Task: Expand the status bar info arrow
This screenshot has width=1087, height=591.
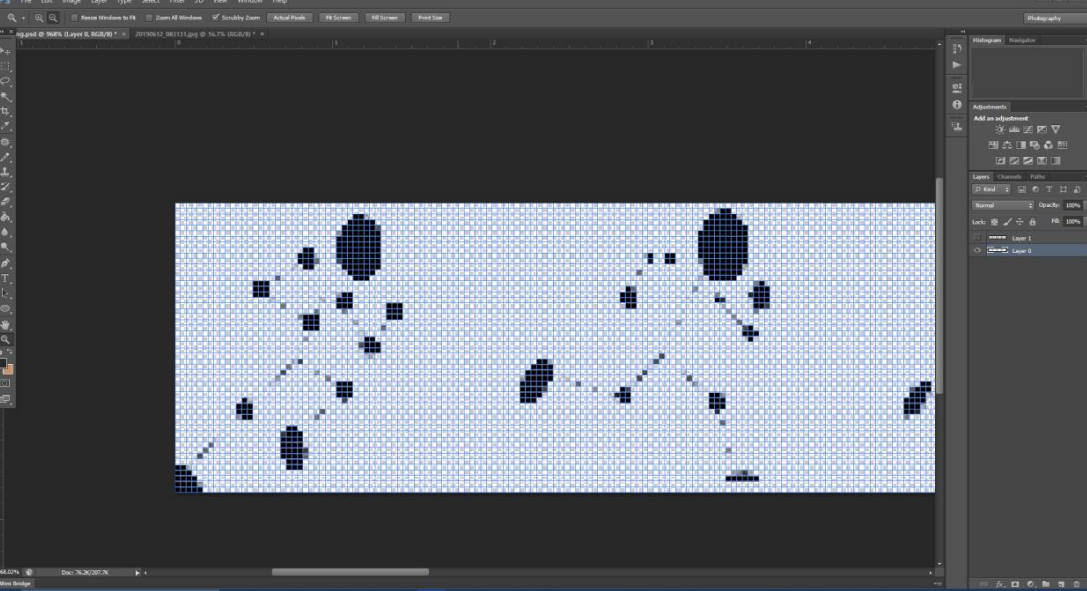Action: 137,573
